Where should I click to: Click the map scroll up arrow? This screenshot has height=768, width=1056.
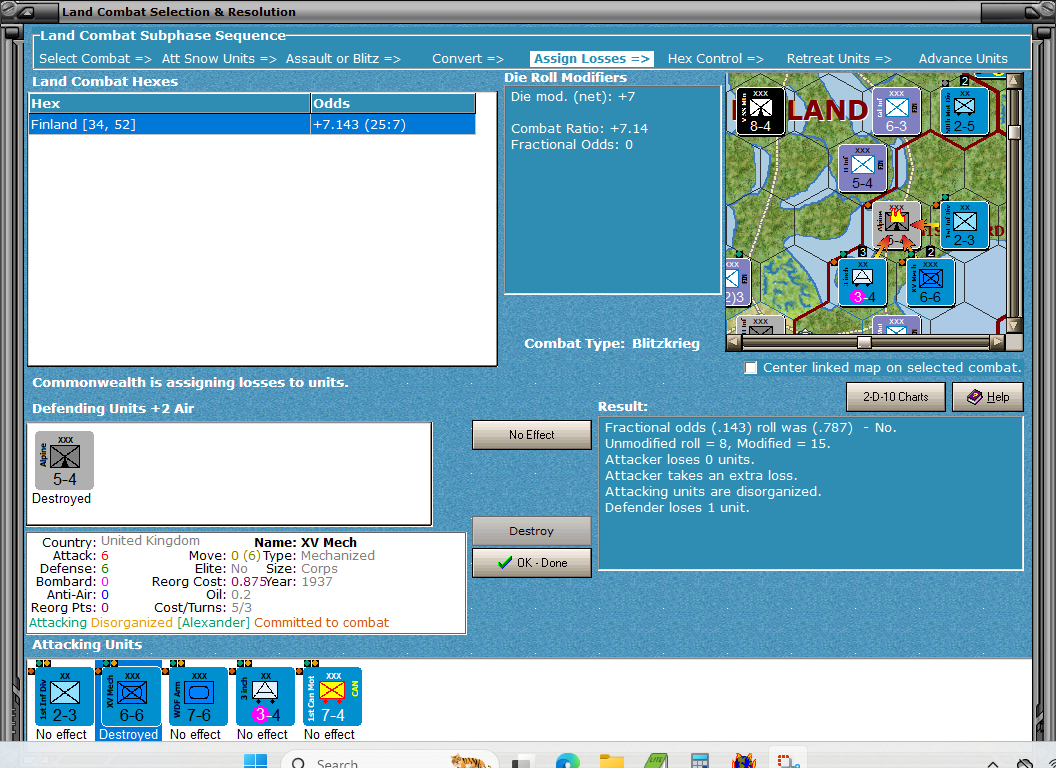(1014, 81)
